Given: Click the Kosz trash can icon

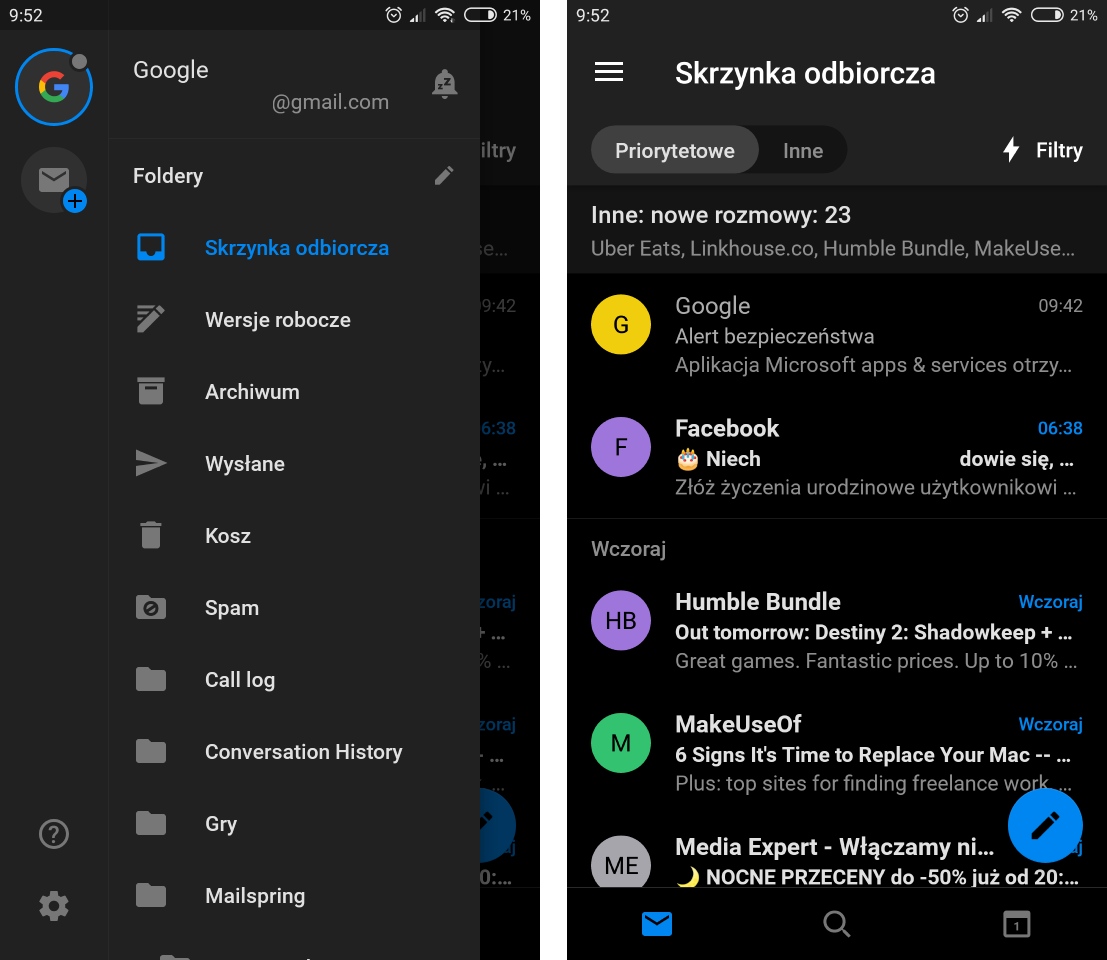Looking at the screenshot, I should [150, 535].
